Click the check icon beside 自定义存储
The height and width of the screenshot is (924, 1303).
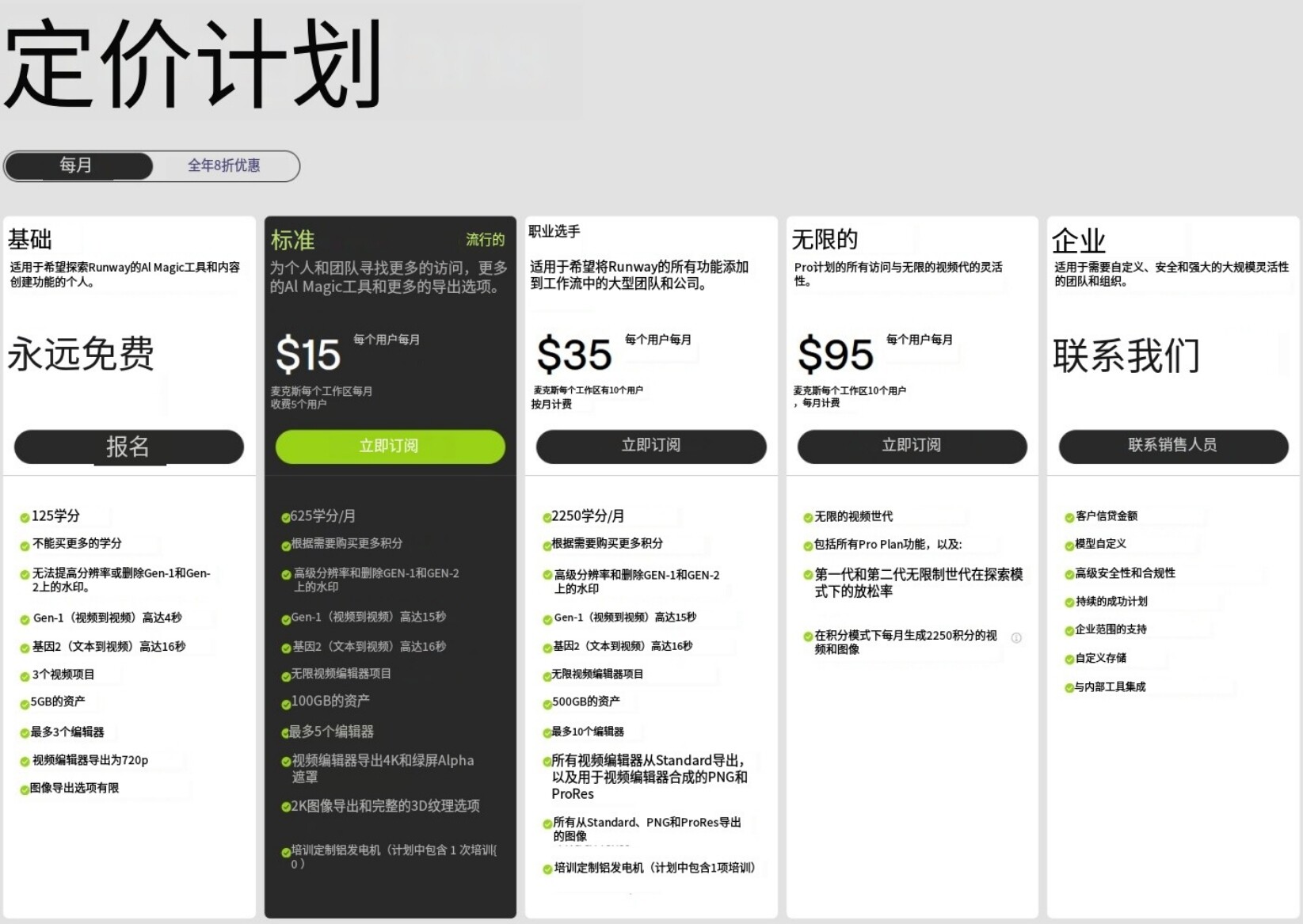[x=1069, y=660]
